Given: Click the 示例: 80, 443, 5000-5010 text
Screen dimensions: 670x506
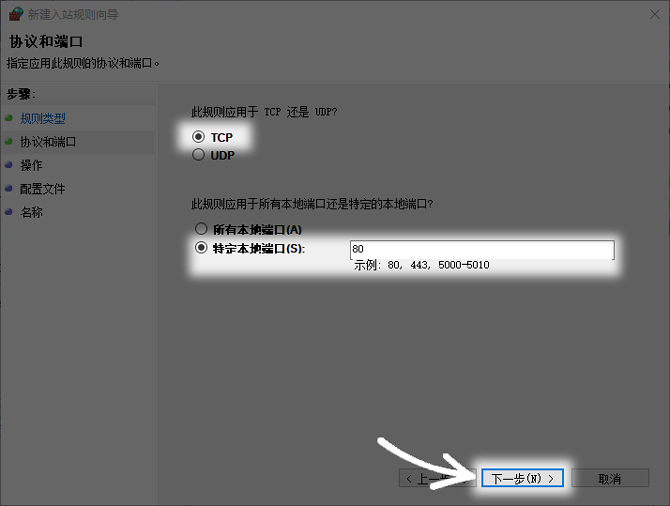Looking at the screenshot, I should pos(421,265).
